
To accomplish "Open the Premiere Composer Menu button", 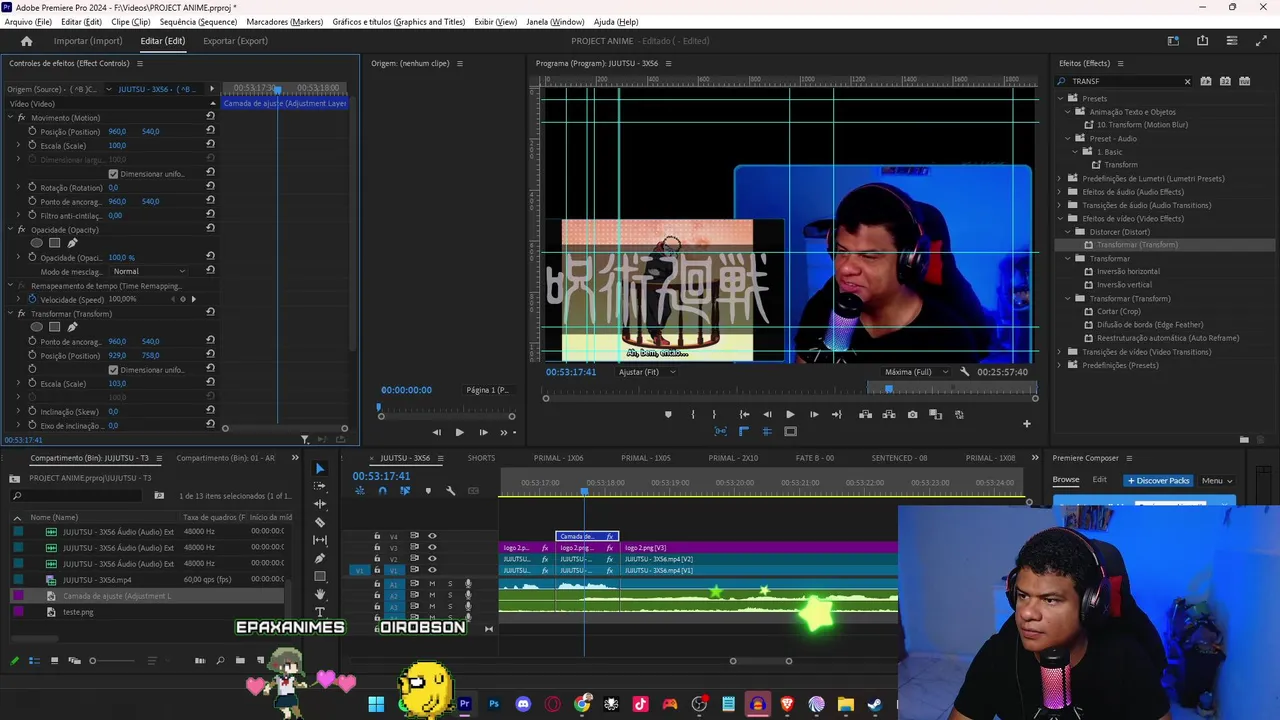I will (x=1216, y=481).
